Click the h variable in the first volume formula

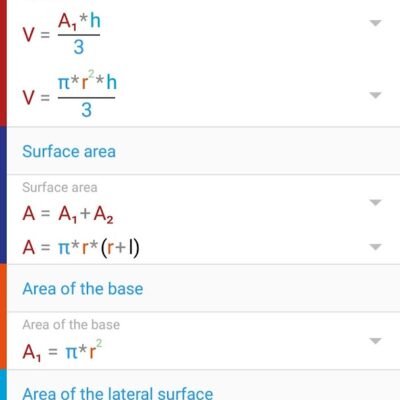tap(95, 21)
